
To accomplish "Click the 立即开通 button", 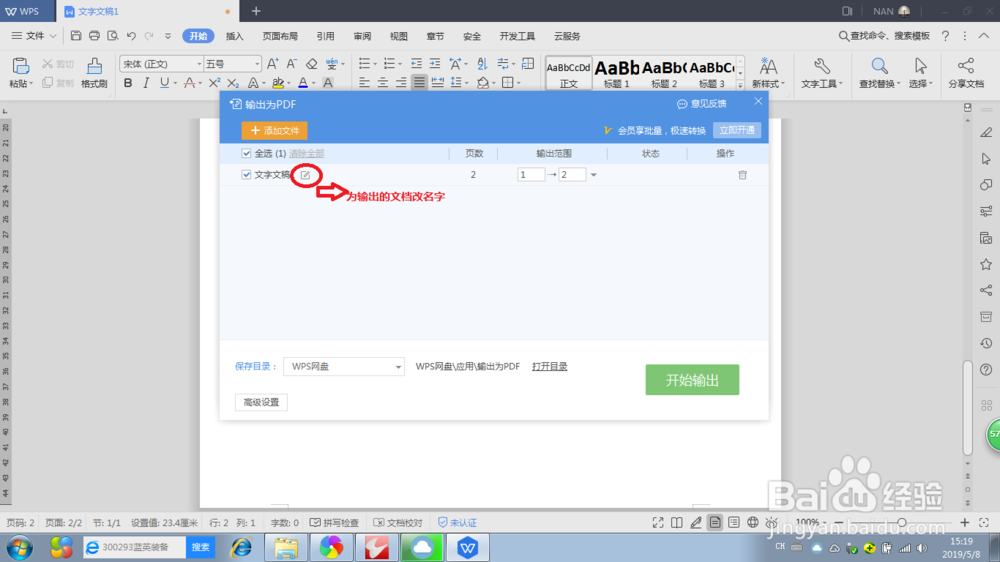I will pyautogui.click(x=737, y=130).
